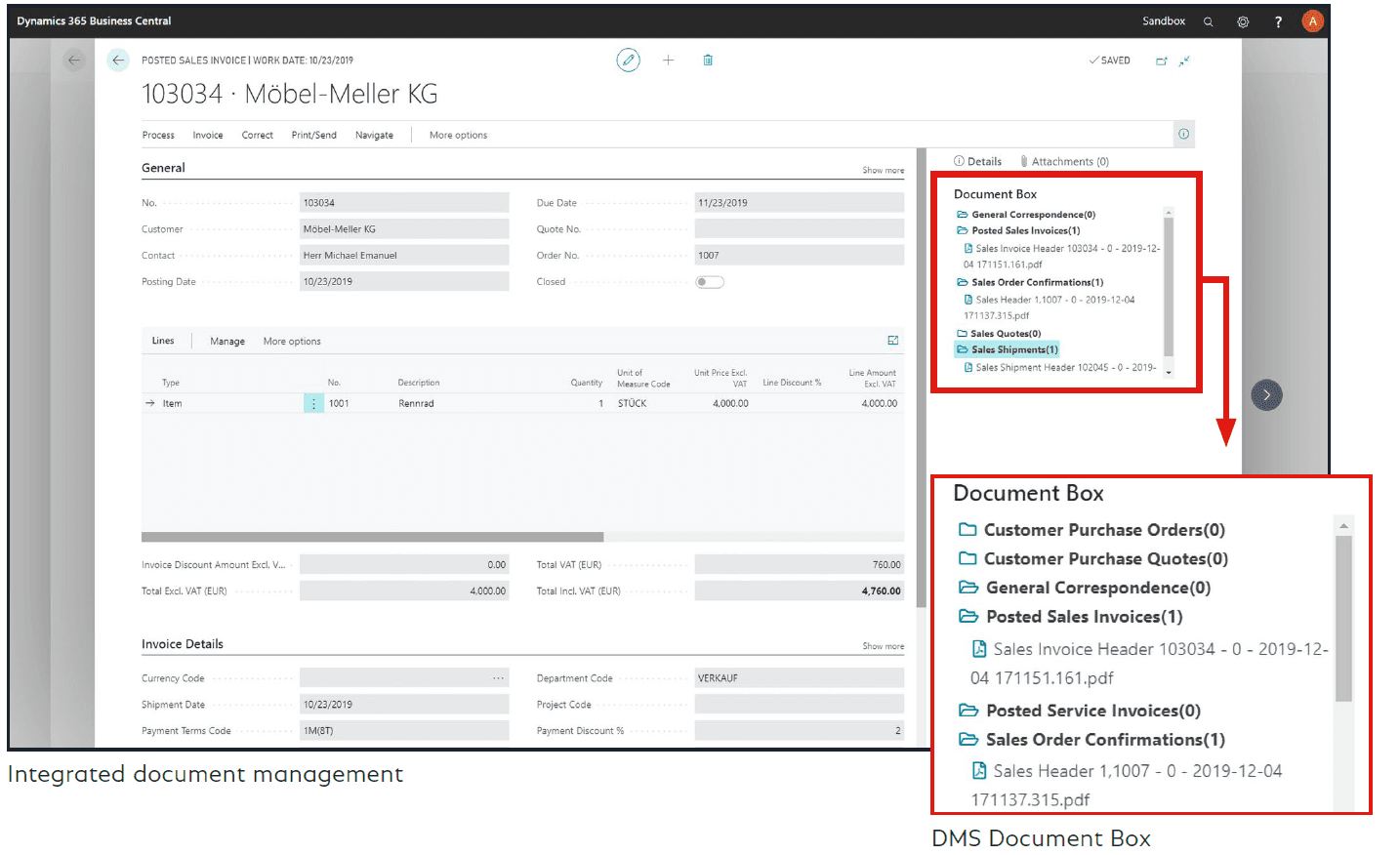
Task: Click enlarged Document Box scrollbar up arrow
Action: (x=1344, y=526)
